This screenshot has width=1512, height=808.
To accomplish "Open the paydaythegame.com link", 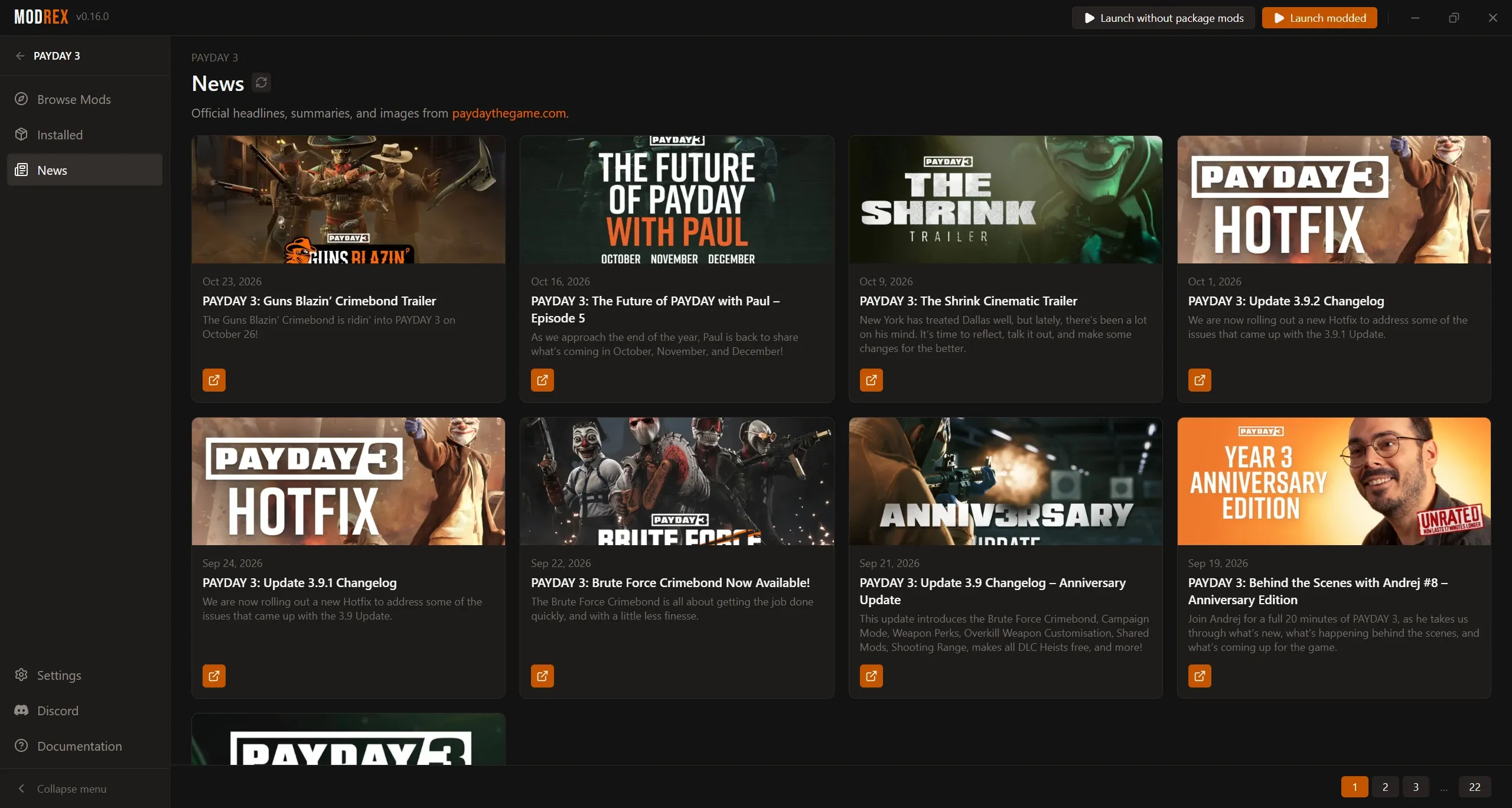I will click(x=509, y=113).
